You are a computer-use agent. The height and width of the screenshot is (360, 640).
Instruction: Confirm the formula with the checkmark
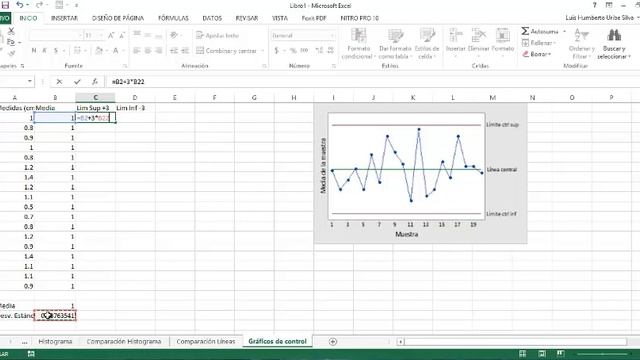click(77, 82)
